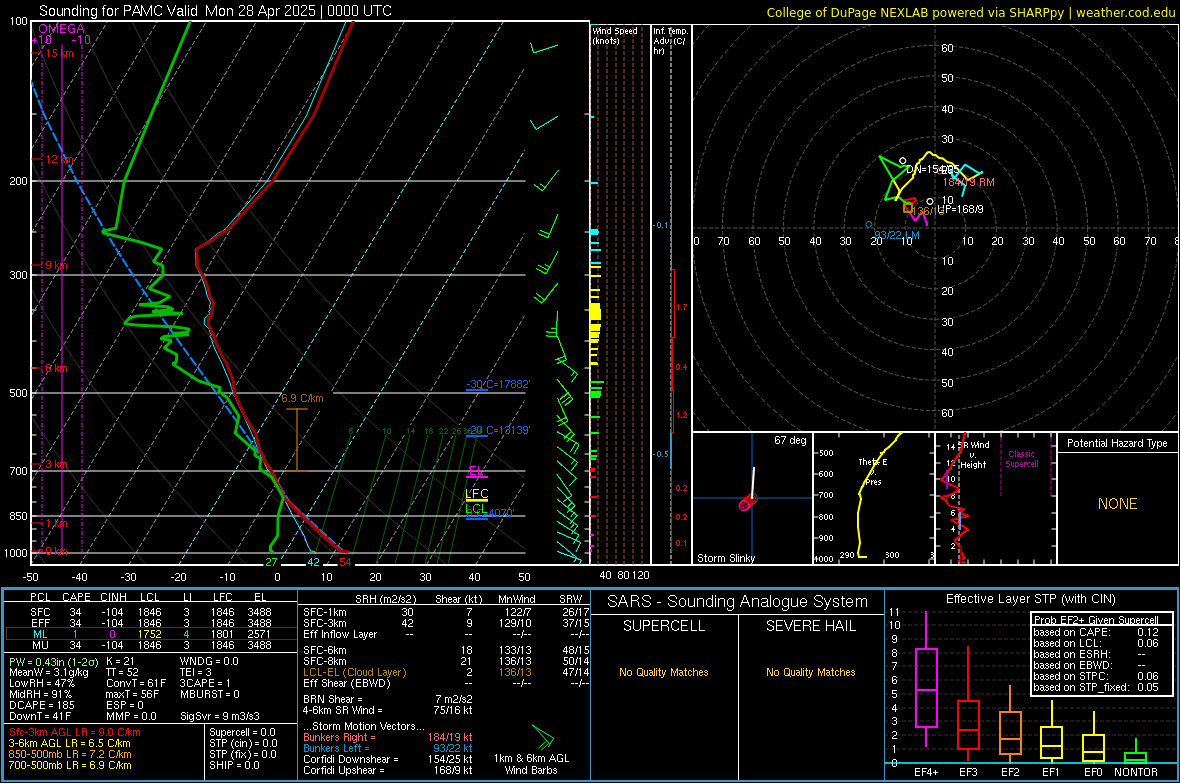
Task: Click the red storm slinky circles
Action: [x=747, y=503]
